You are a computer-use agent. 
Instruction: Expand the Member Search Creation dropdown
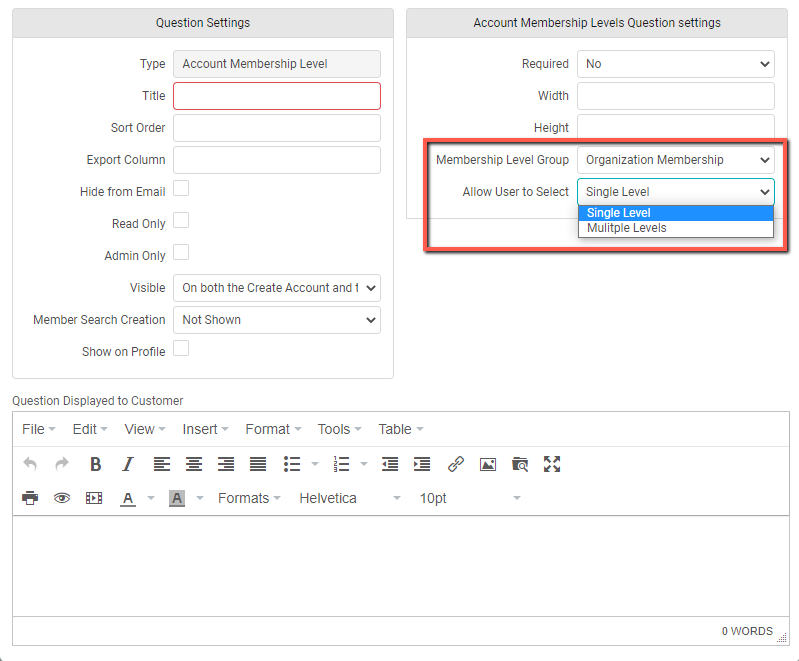(x=277, y=320)
